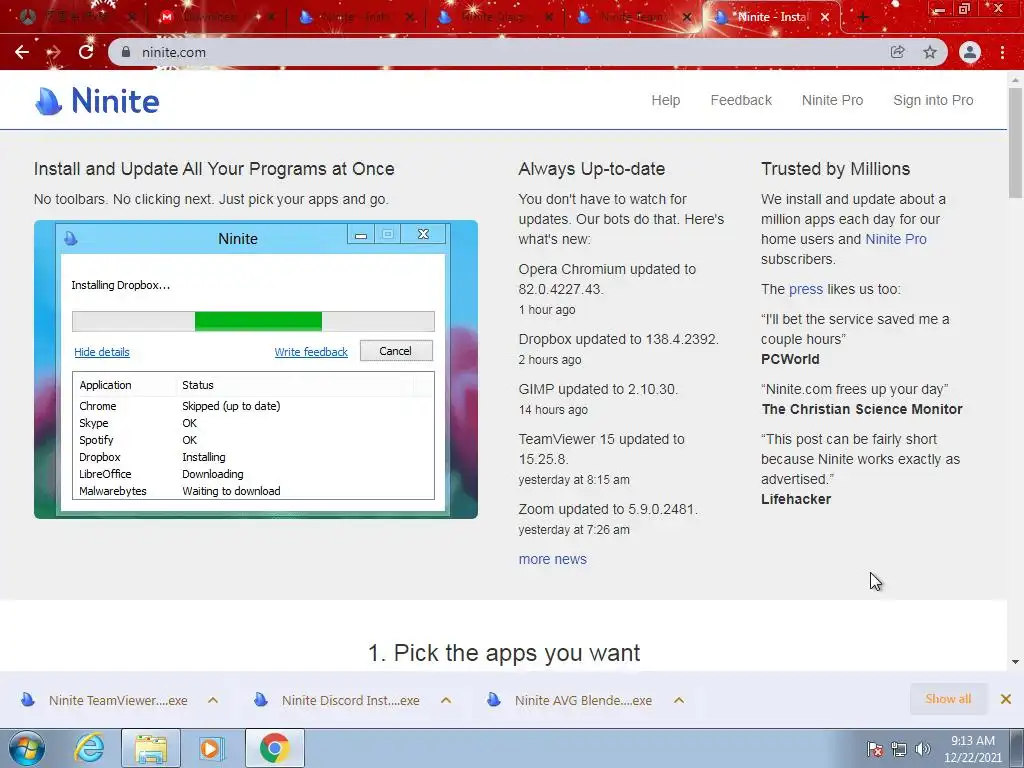1024x768 pixels.
Task: Close the downloads bar
Action: pos(1006,699)
